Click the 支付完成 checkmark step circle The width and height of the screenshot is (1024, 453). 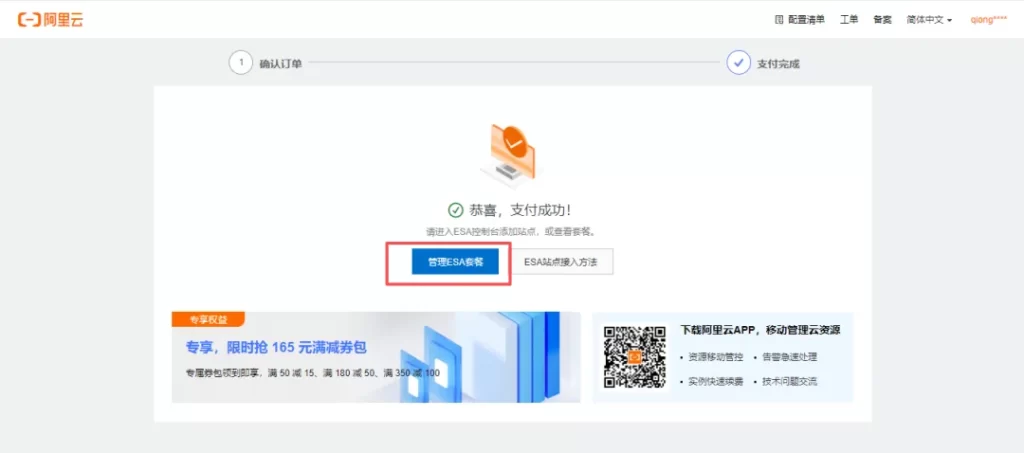click(738, 63)
